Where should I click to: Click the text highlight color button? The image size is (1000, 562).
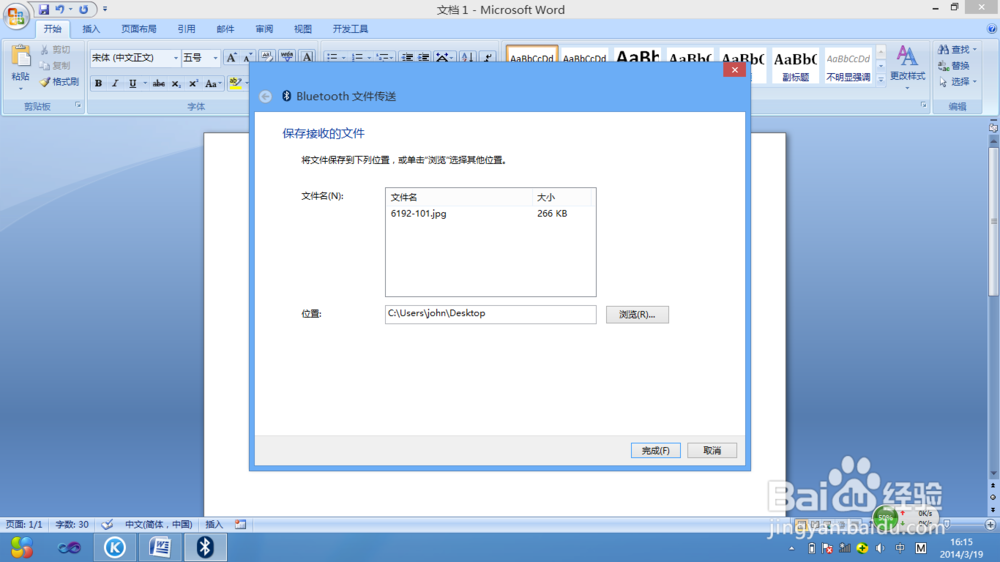pos(235,84)
